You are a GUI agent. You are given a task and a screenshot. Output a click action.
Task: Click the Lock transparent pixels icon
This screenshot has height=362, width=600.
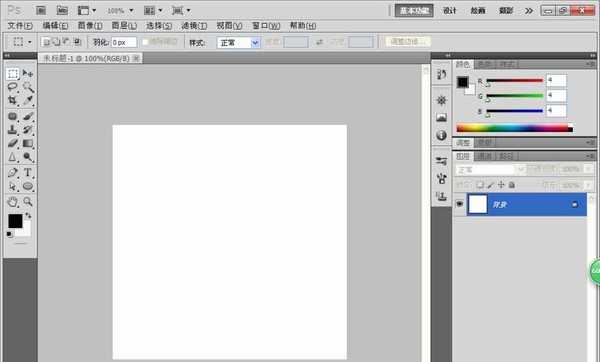tap(479, 185)
